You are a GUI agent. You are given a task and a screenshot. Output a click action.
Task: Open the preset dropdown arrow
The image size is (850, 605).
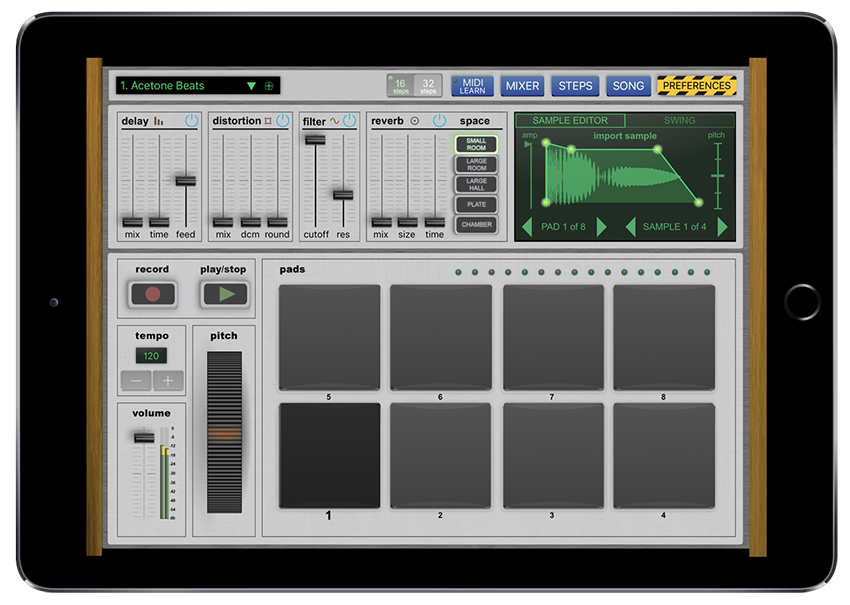coord(251,86)
